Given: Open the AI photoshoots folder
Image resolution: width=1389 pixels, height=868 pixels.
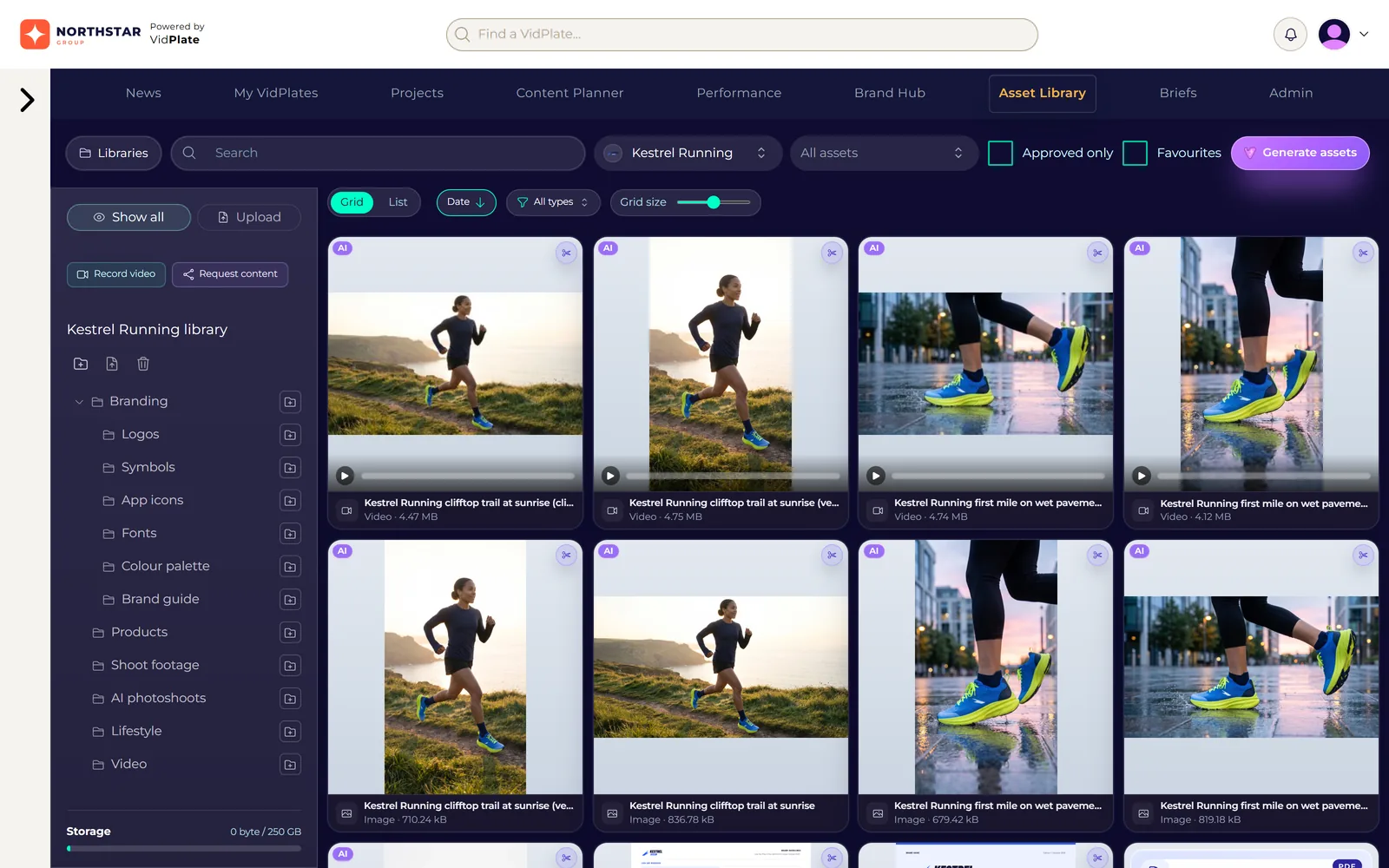Looking at the screenshot, I should (x=158, y=698).
